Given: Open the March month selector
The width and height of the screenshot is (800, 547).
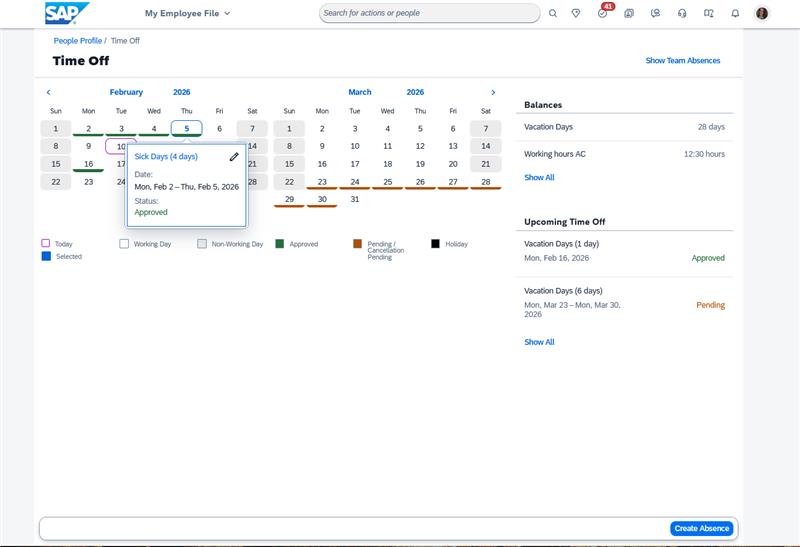Looking at the screenshot, I should click(x=360, y=92).
